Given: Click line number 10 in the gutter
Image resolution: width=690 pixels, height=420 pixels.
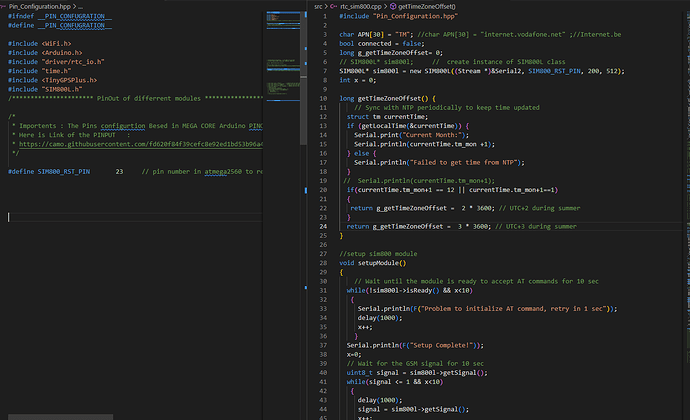Looking at the screenshot, I should coord(323,99).
